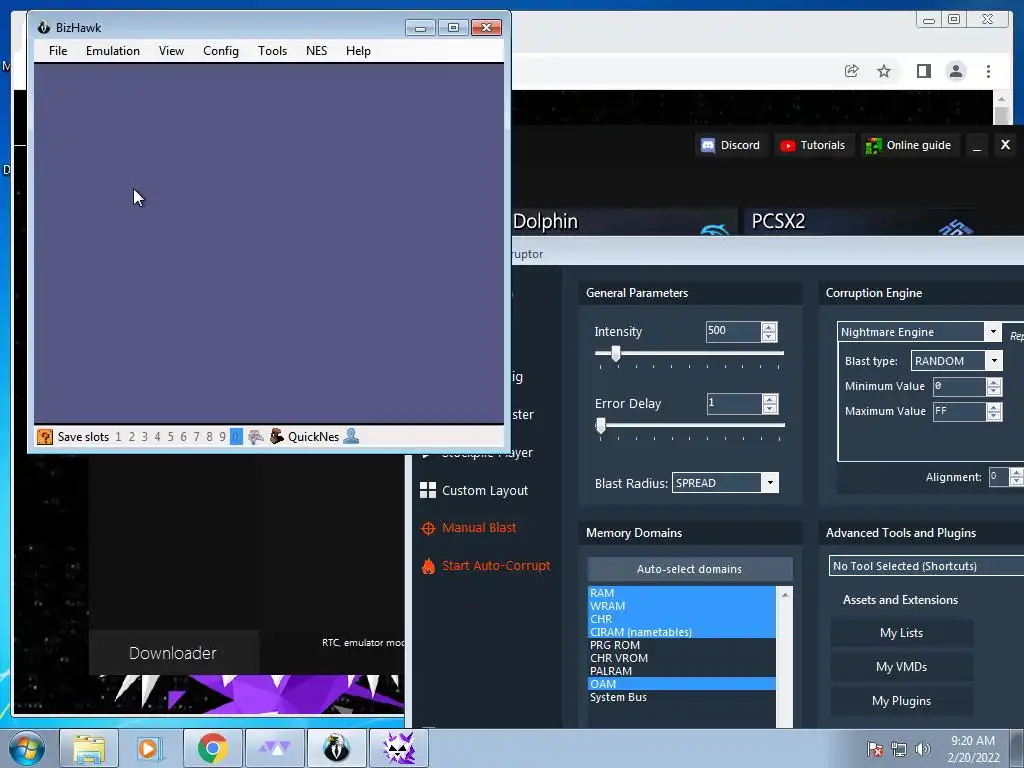Select save slot 1

pos(118,437)
